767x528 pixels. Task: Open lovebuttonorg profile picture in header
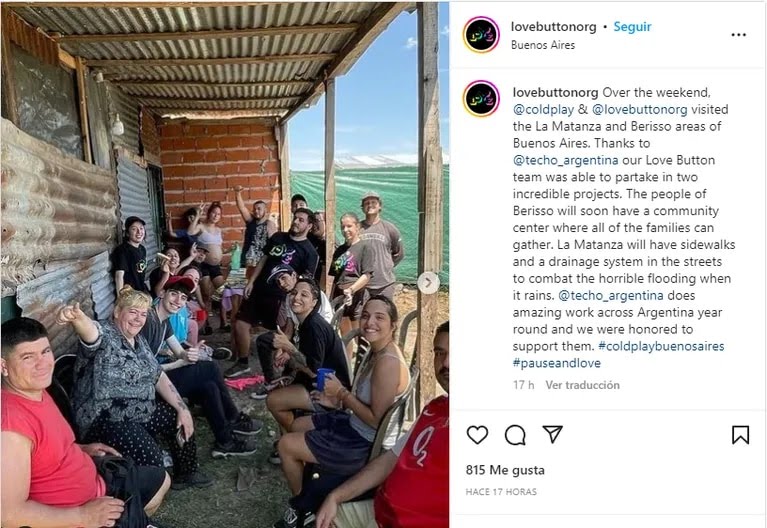pos(481,35)
